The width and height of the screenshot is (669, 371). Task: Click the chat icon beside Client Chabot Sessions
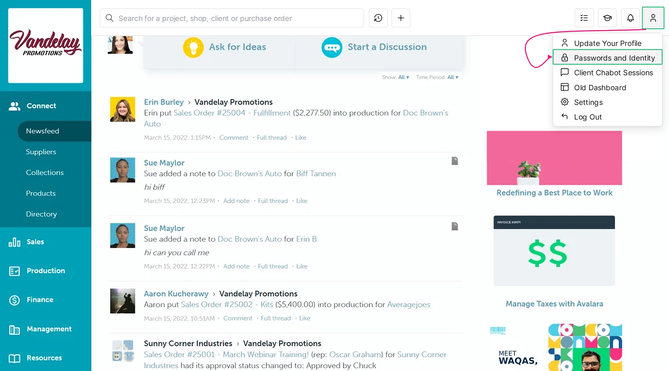pos(564,72)
